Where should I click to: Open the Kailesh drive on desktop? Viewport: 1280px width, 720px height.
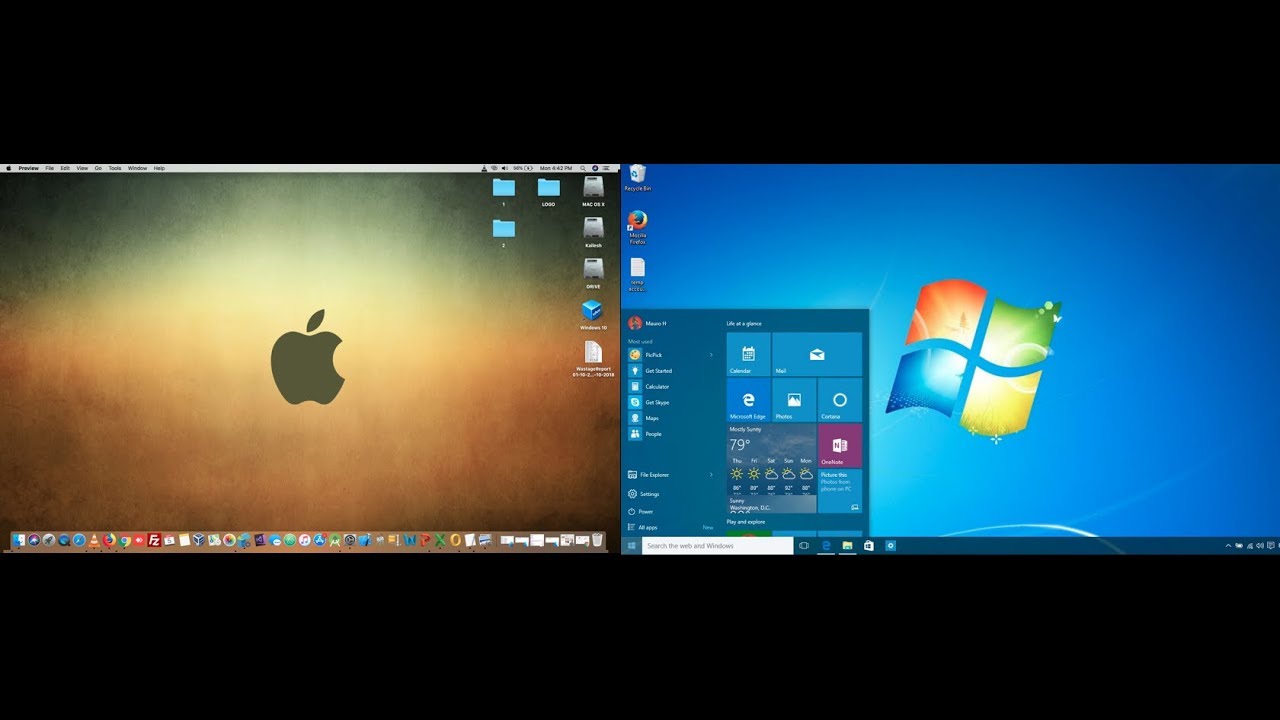tap(593, 232)
